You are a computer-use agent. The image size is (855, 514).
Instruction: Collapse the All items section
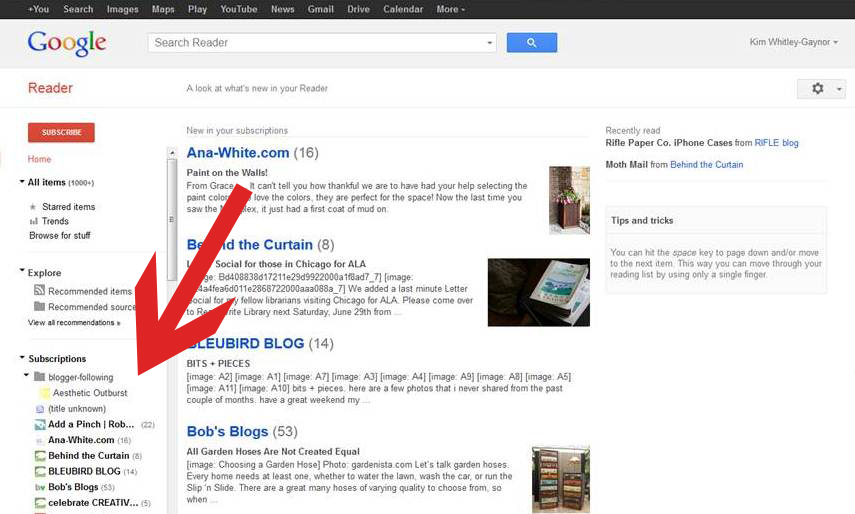[x=22, y=182]
